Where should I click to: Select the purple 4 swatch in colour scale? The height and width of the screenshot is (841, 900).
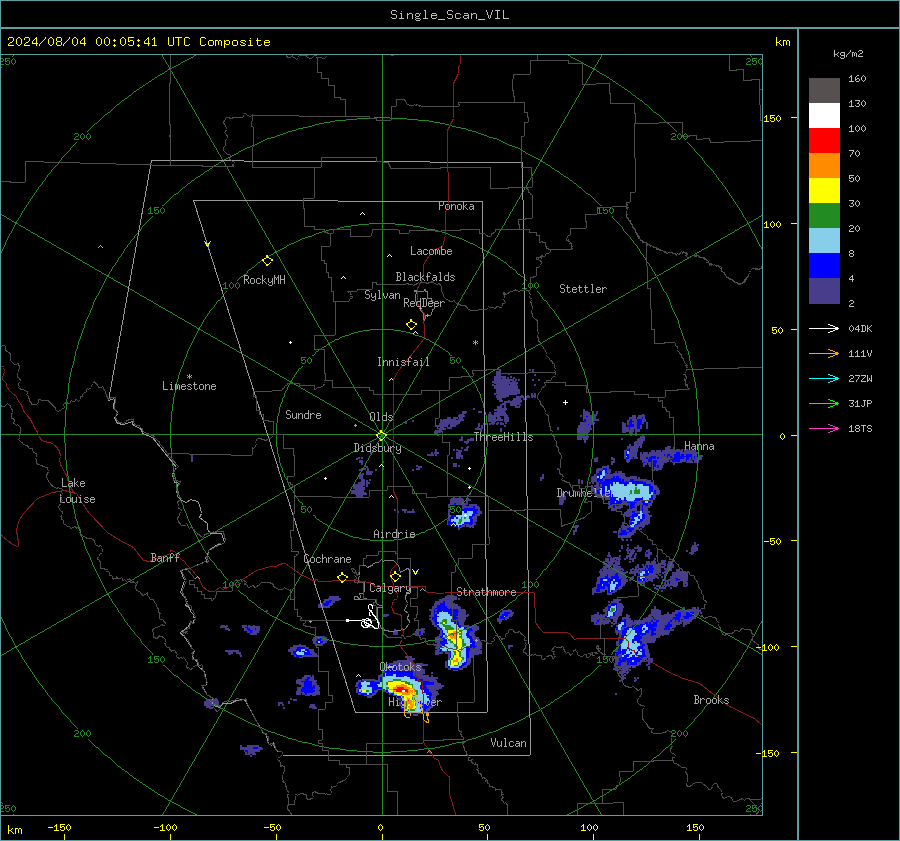[824, 290]
